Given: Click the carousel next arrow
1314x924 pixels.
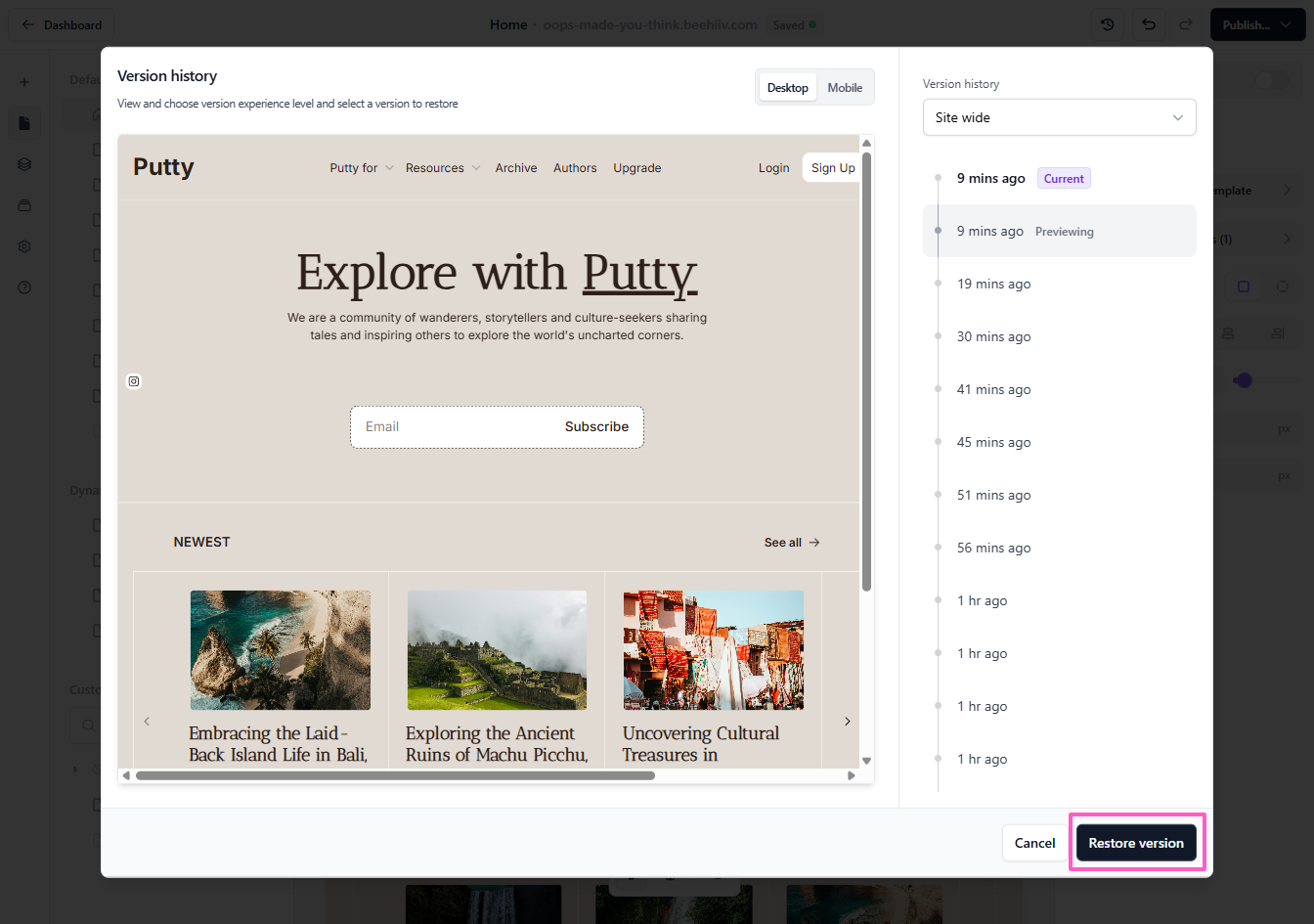Looking at the screenshot, I should (847, 722).
